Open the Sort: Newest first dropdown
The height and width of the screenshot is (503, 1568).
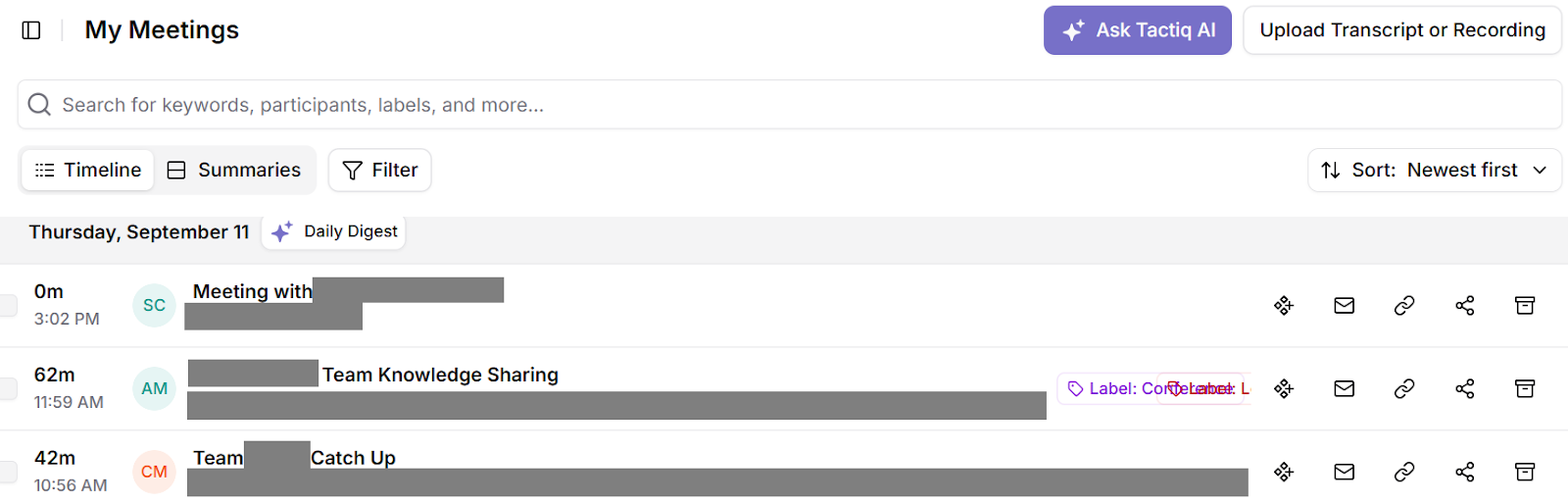click(1434, 171)
